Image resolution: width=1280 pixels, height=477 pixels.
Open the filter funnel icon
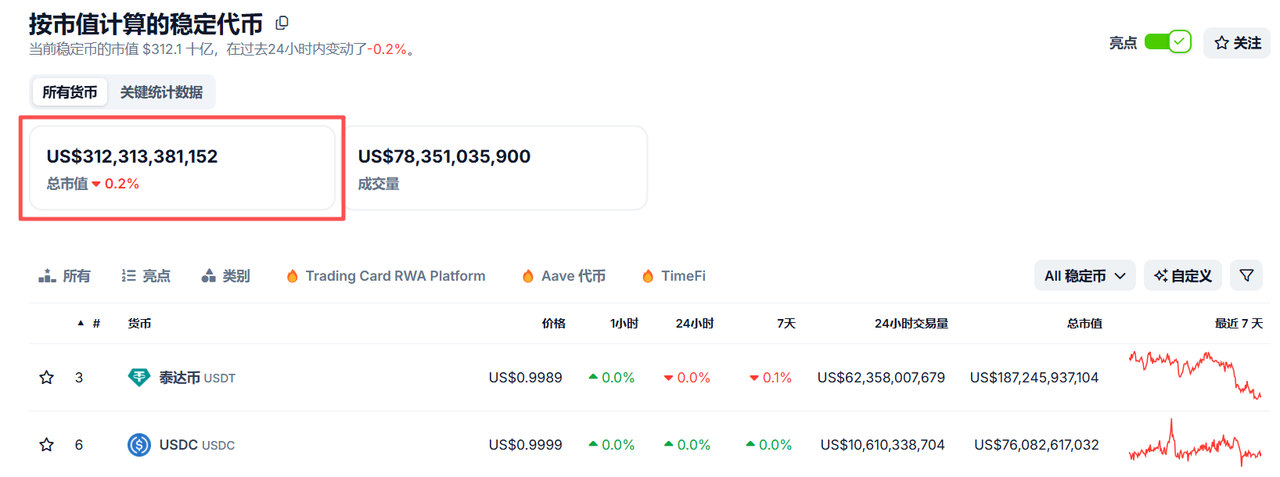pyautogui.click(x=1246, y=275)
